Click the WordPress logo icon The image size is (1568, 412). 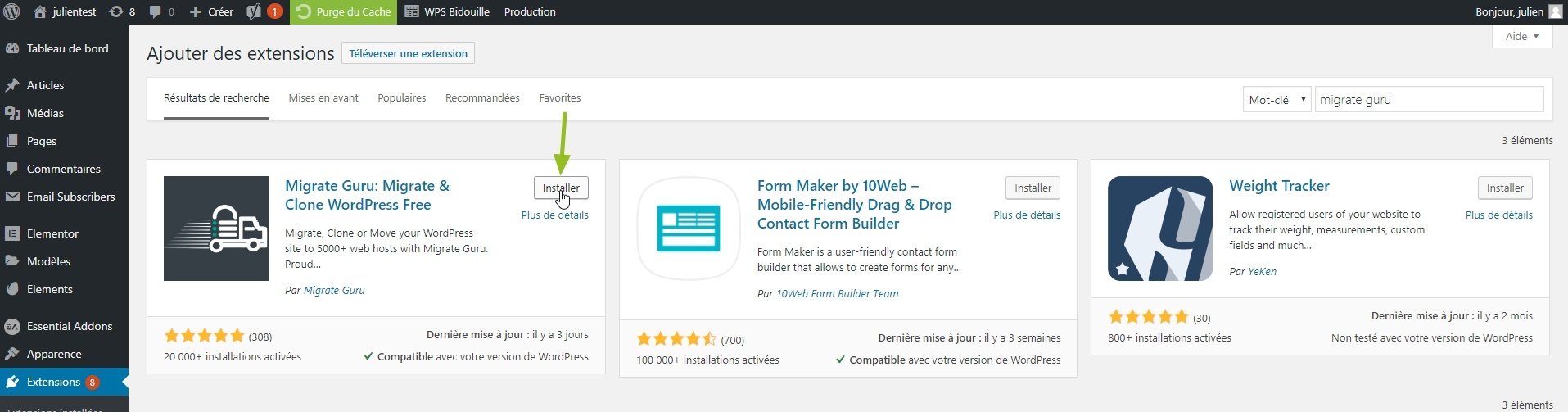pos(12,11)
